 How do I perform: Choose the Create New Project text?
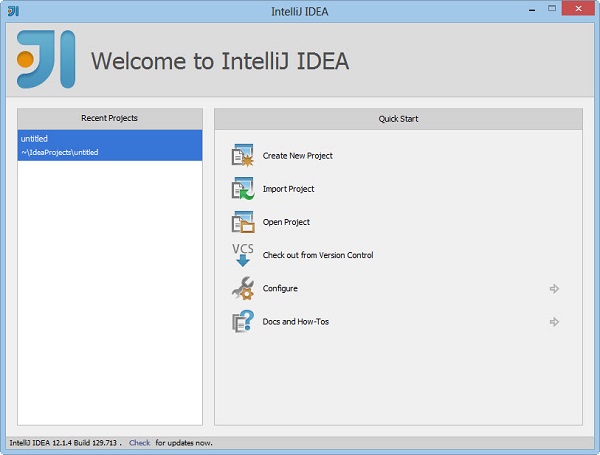pyautogui.click(x=297, y=156)
